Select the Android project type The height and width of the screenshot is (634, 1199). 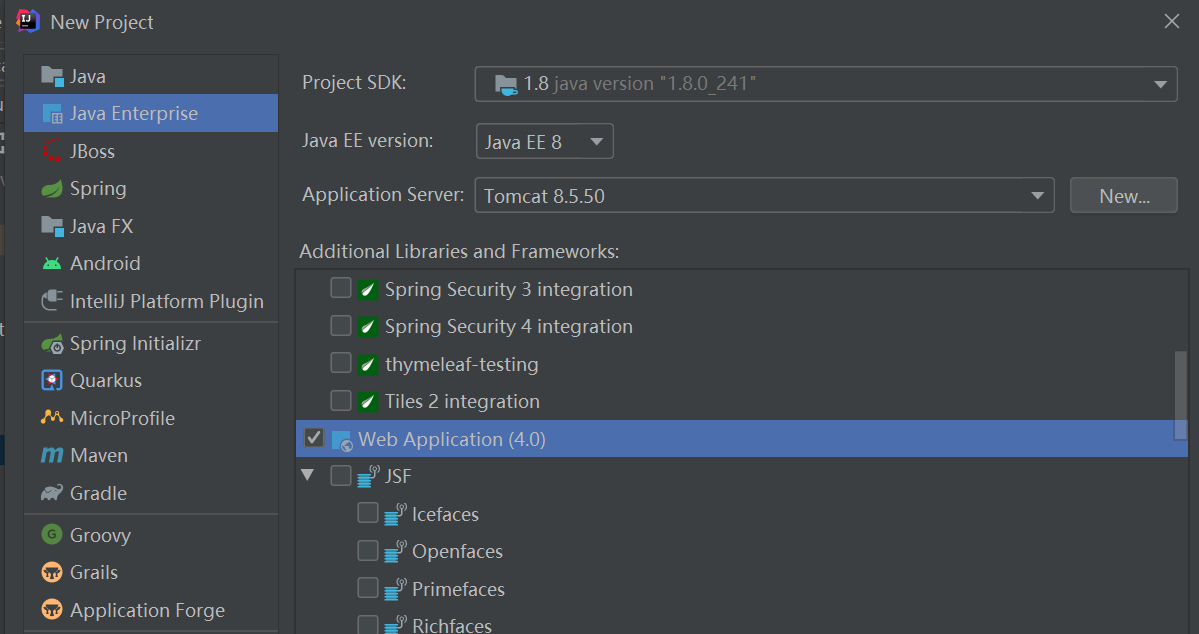151,263
